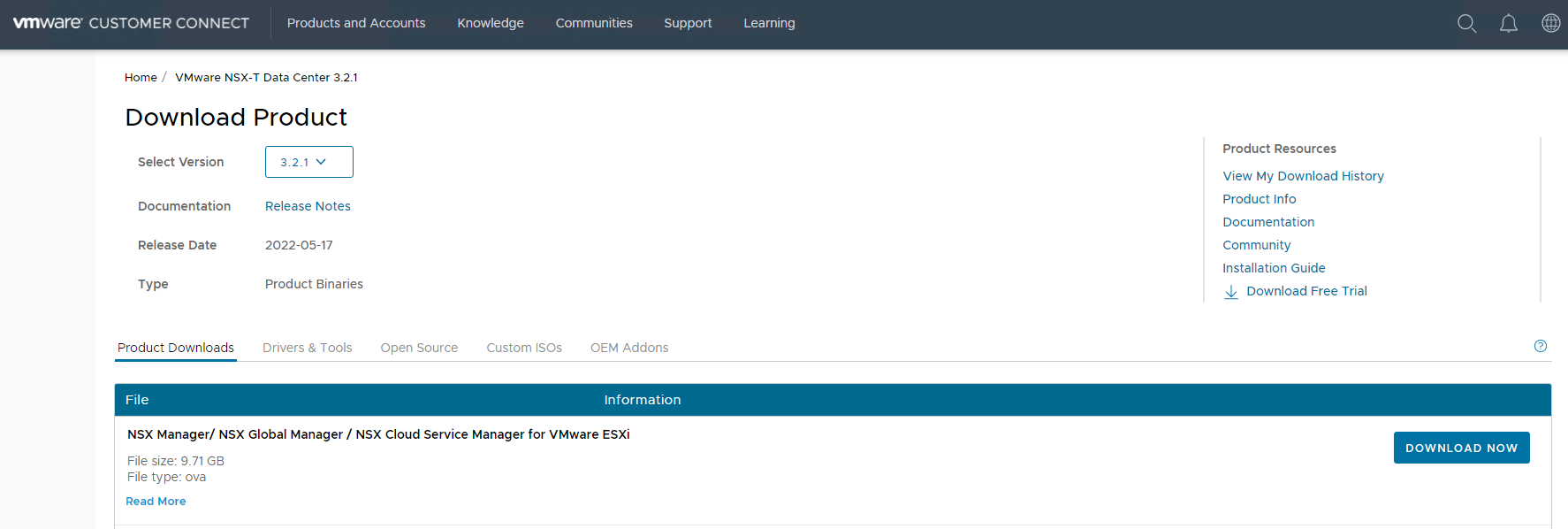
Task: Switch to the Open Source tab
Action: (419, 348)
